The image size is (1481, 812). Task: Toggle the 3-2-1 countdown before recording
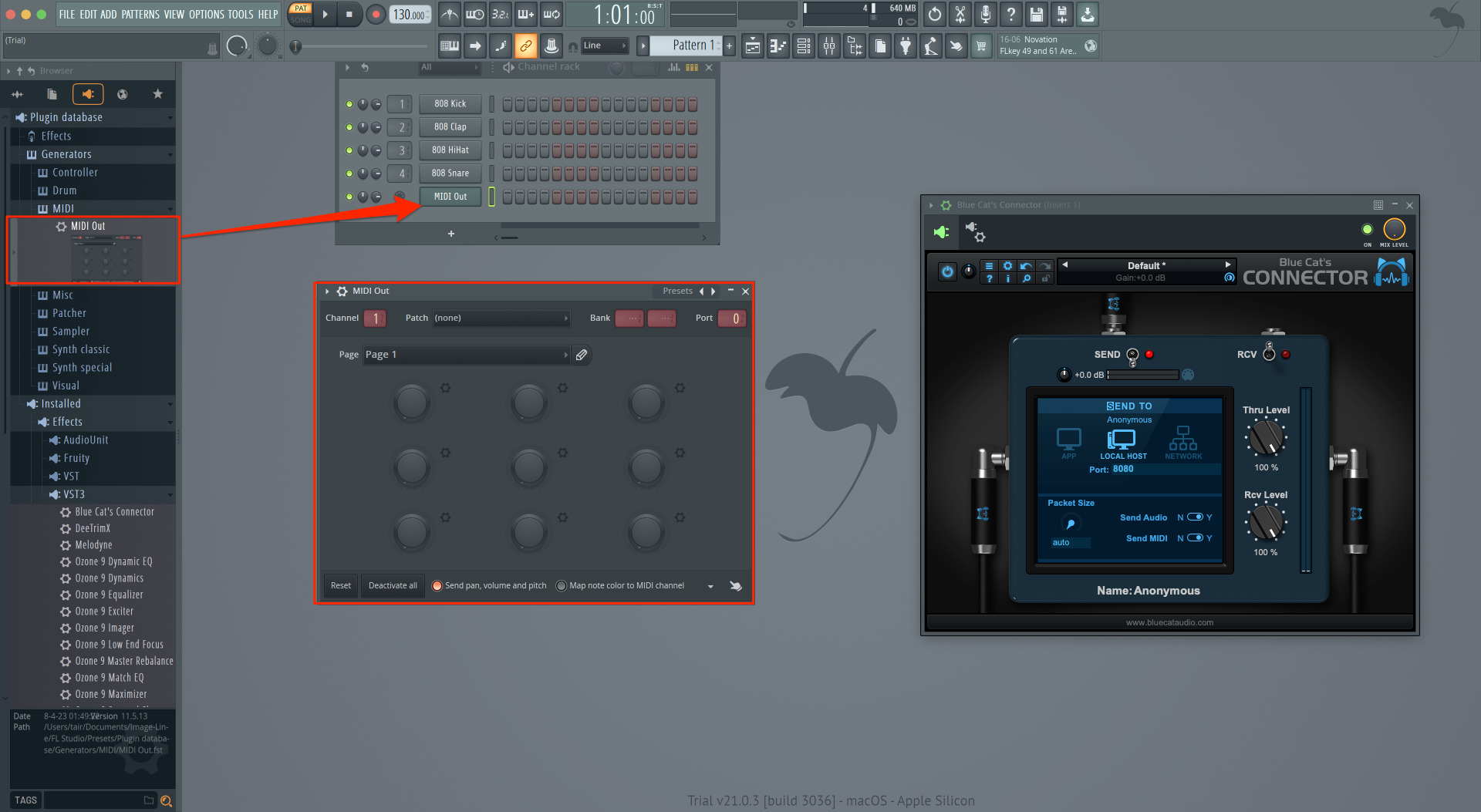[x=501, y=14]
